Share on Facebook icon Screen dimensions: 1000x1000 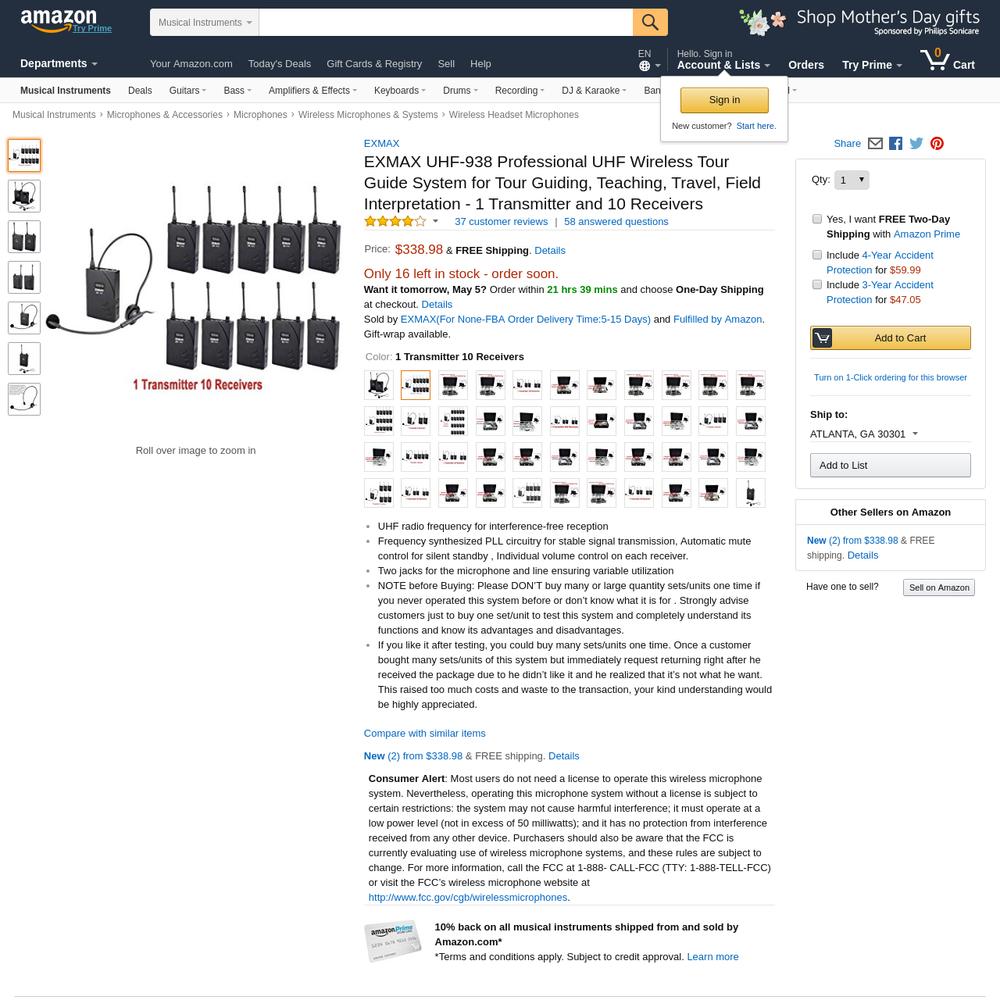[x=895, y=143]
